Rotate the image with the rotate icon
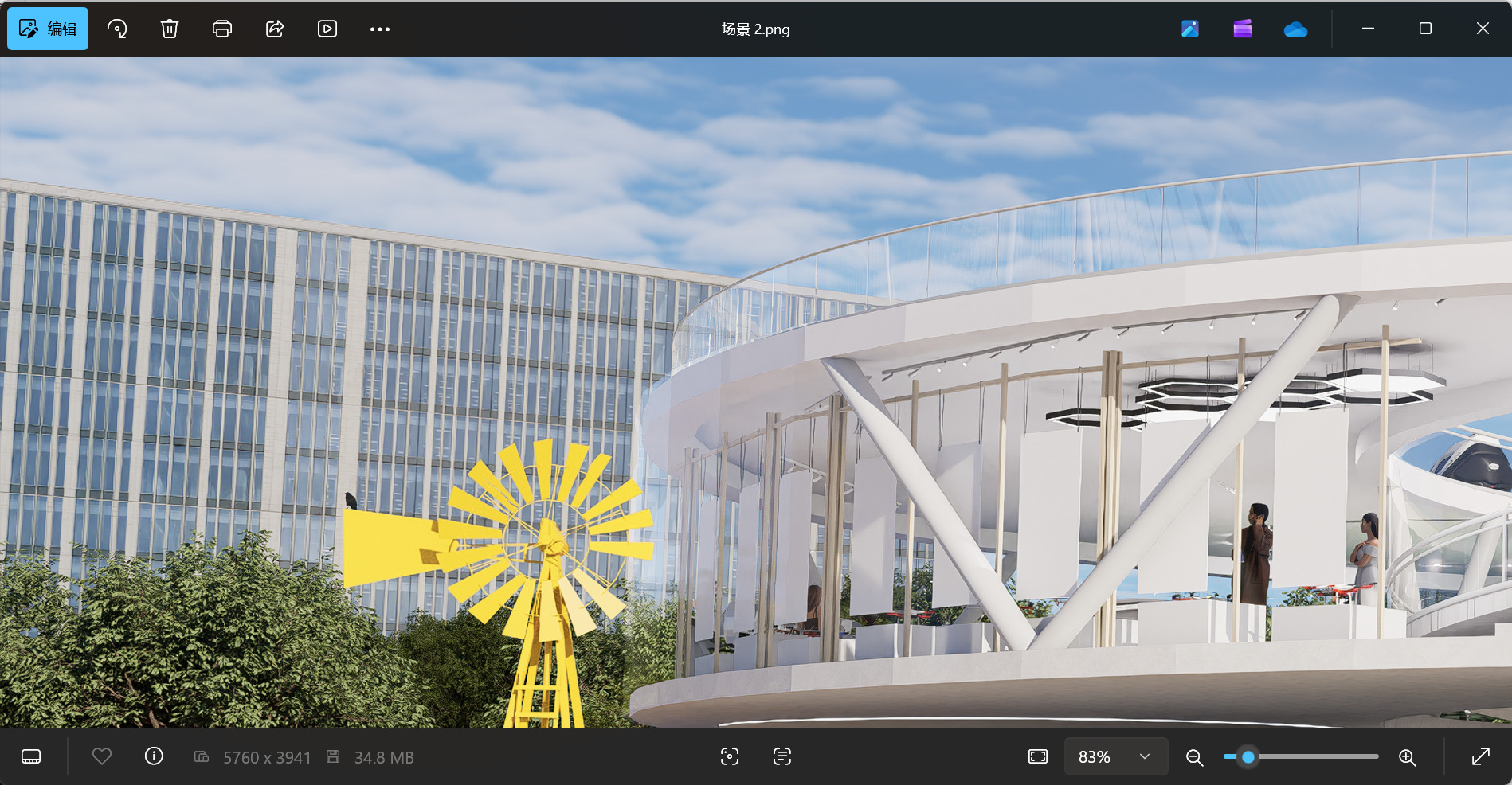 click(x=117, y=29)
